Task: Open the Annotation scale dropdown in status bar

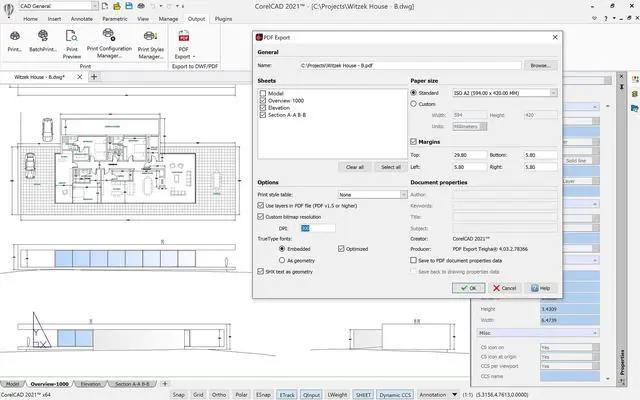Action: tap(454, 395)
